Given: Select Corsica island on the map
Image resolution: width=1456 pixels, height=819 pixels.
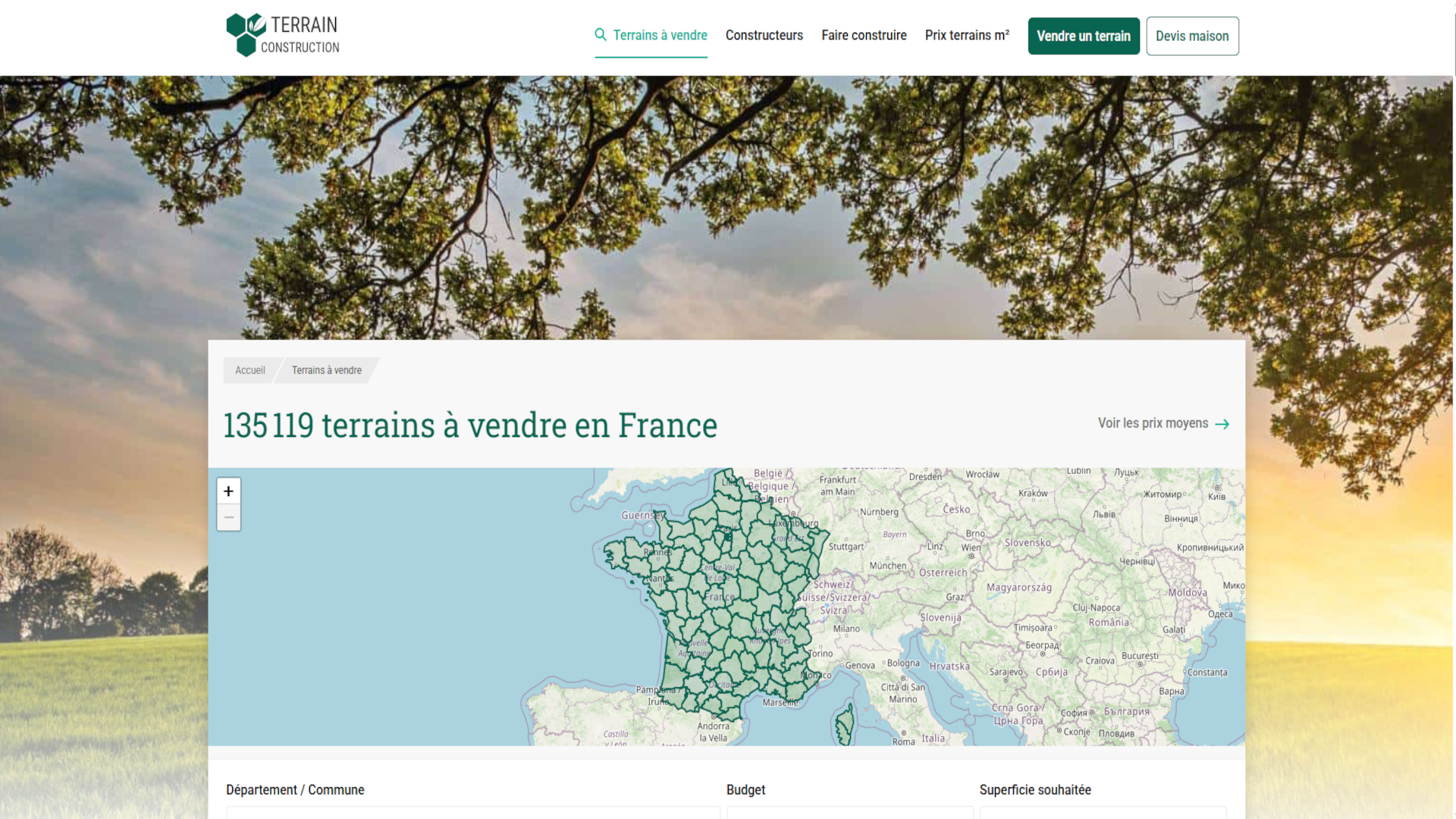Looking at the screenshot, I should pyautogui.click(x=844, y=725).
